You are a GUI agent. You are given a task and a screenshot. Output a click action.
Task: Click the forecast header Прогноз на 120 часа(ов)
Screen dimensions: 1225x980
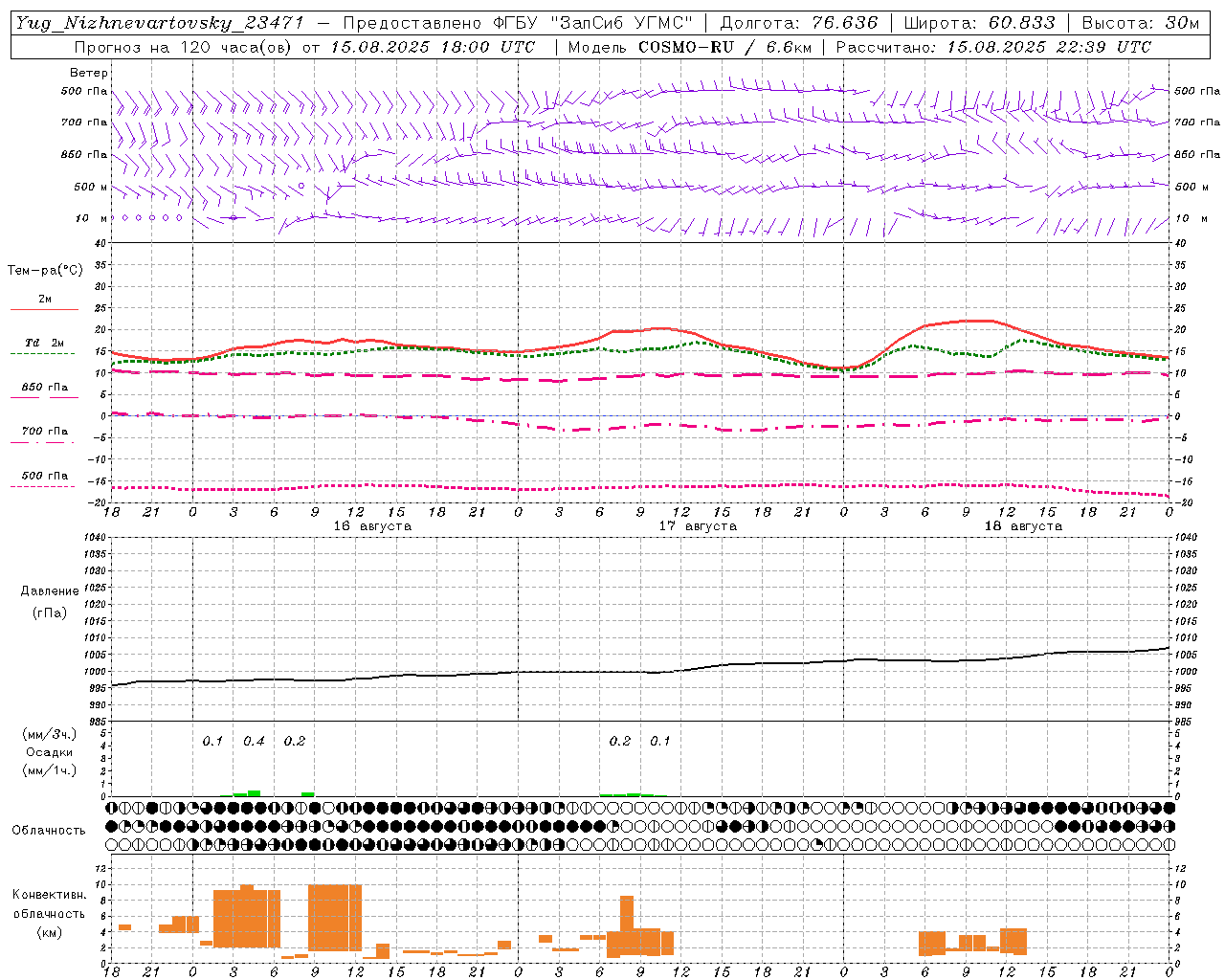184,47
